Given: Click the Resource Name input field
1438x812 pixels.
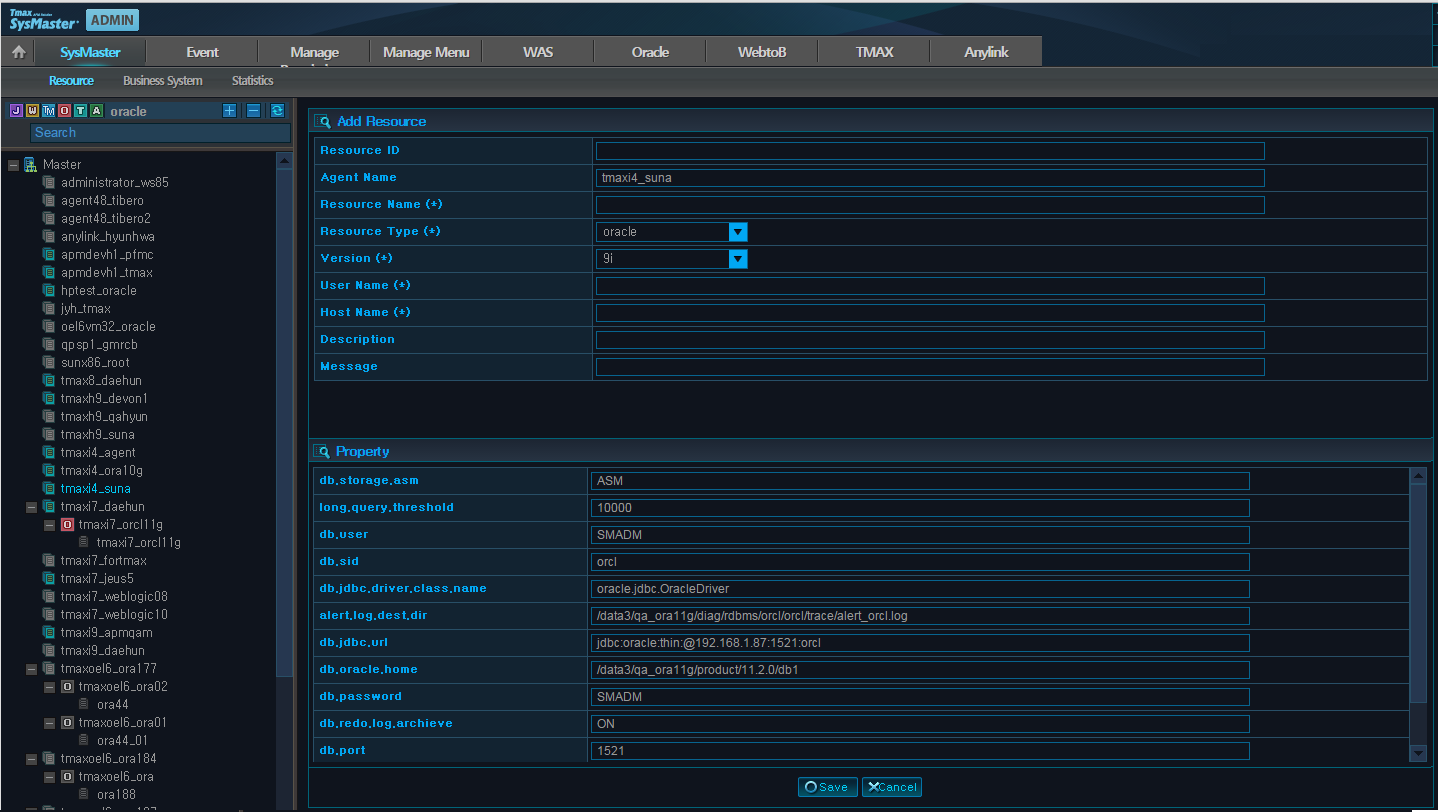Looking at the screenshot, I should click(930, 205).
